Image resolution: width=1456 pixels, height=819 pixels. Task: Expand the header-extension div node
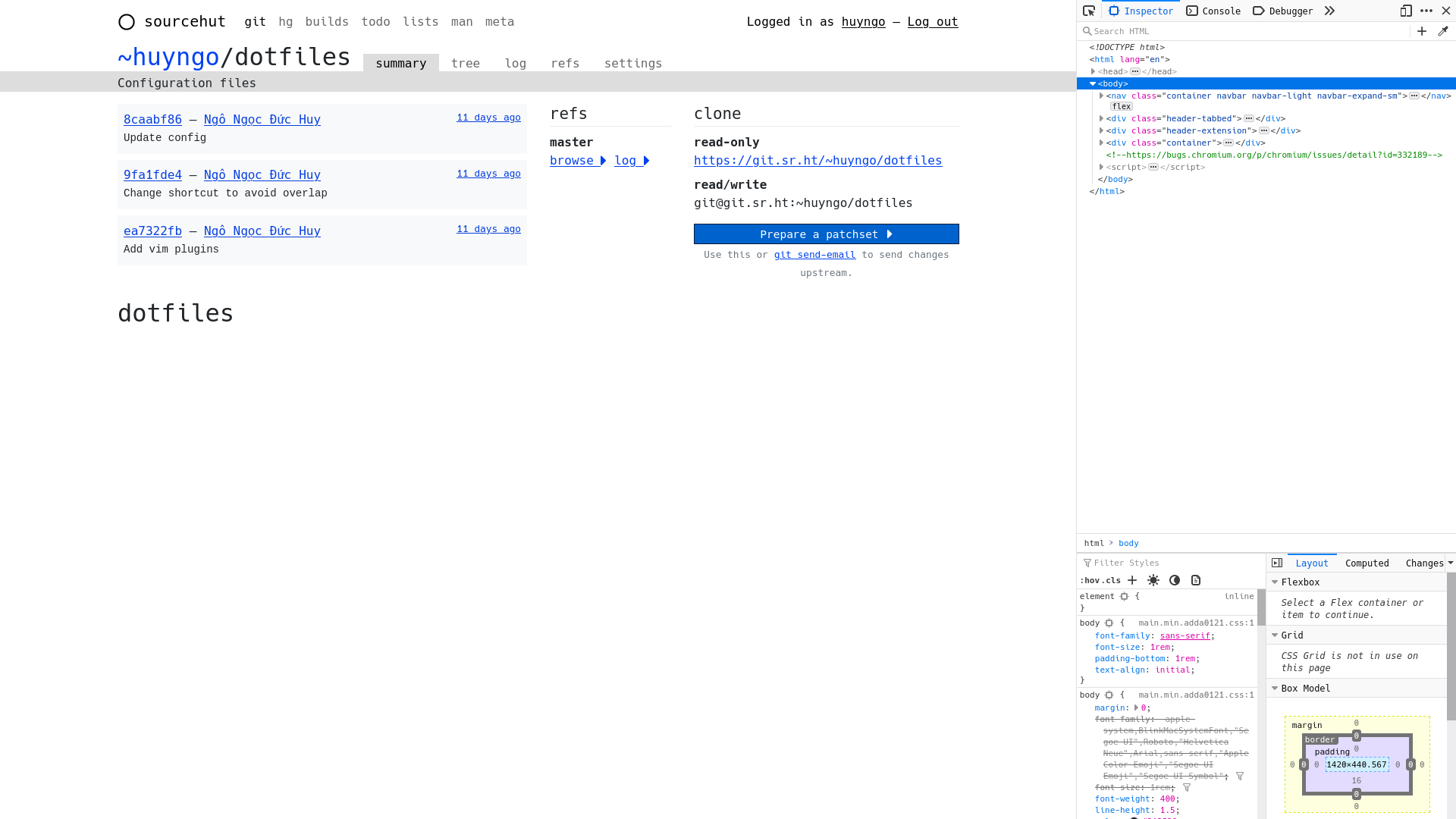tap(1101, 130)
